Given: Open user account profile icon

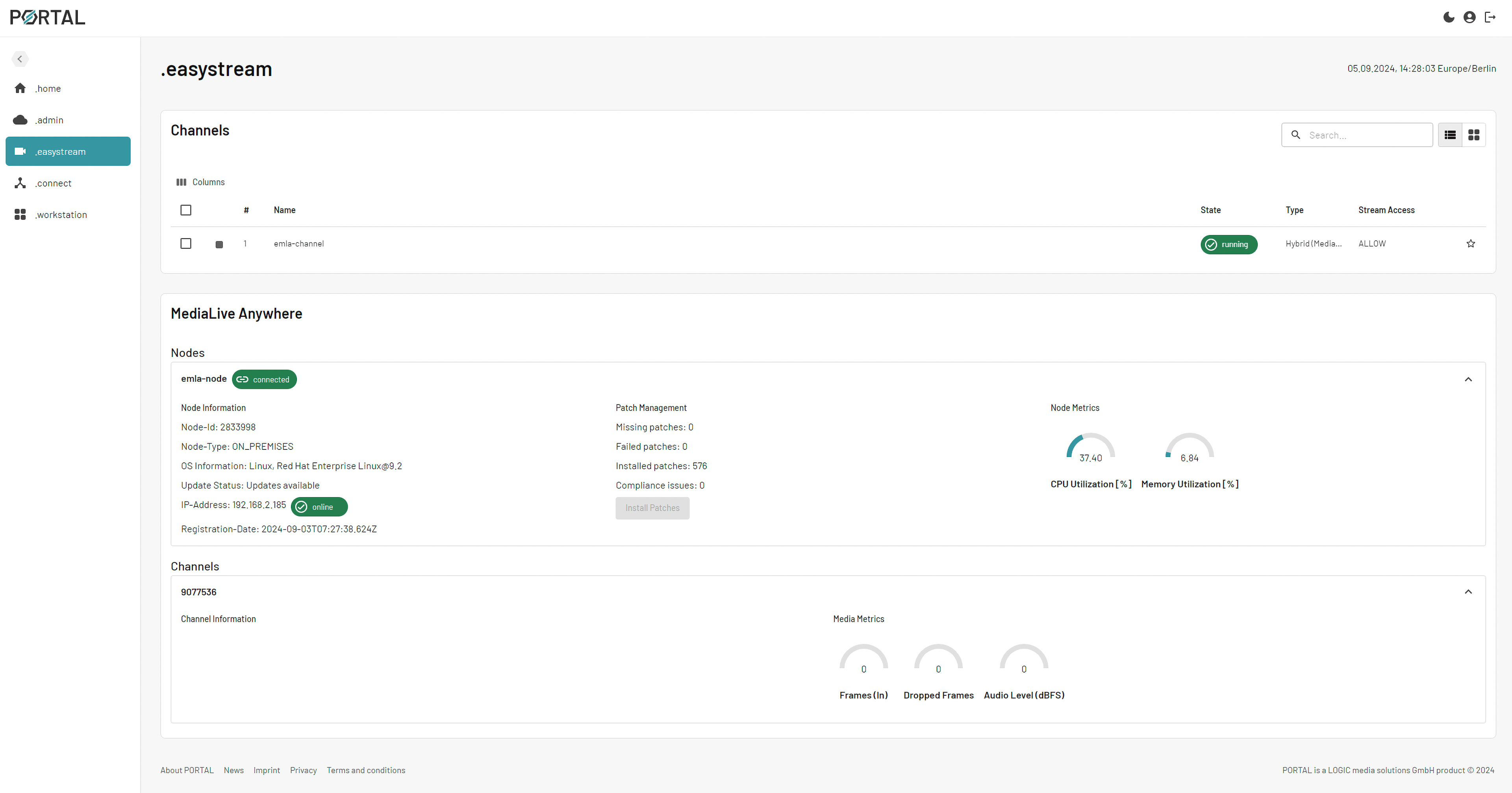Looking at the screenshot, I should [x=1469, y=17].
